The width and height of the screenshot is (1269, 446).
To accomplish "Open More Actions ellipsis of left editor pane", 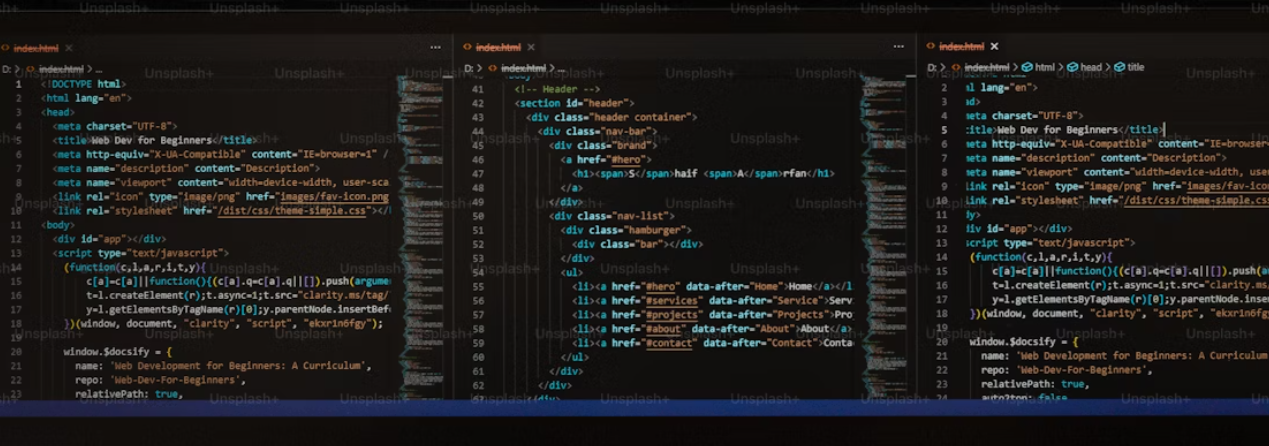I will click(x=435, y=47).
